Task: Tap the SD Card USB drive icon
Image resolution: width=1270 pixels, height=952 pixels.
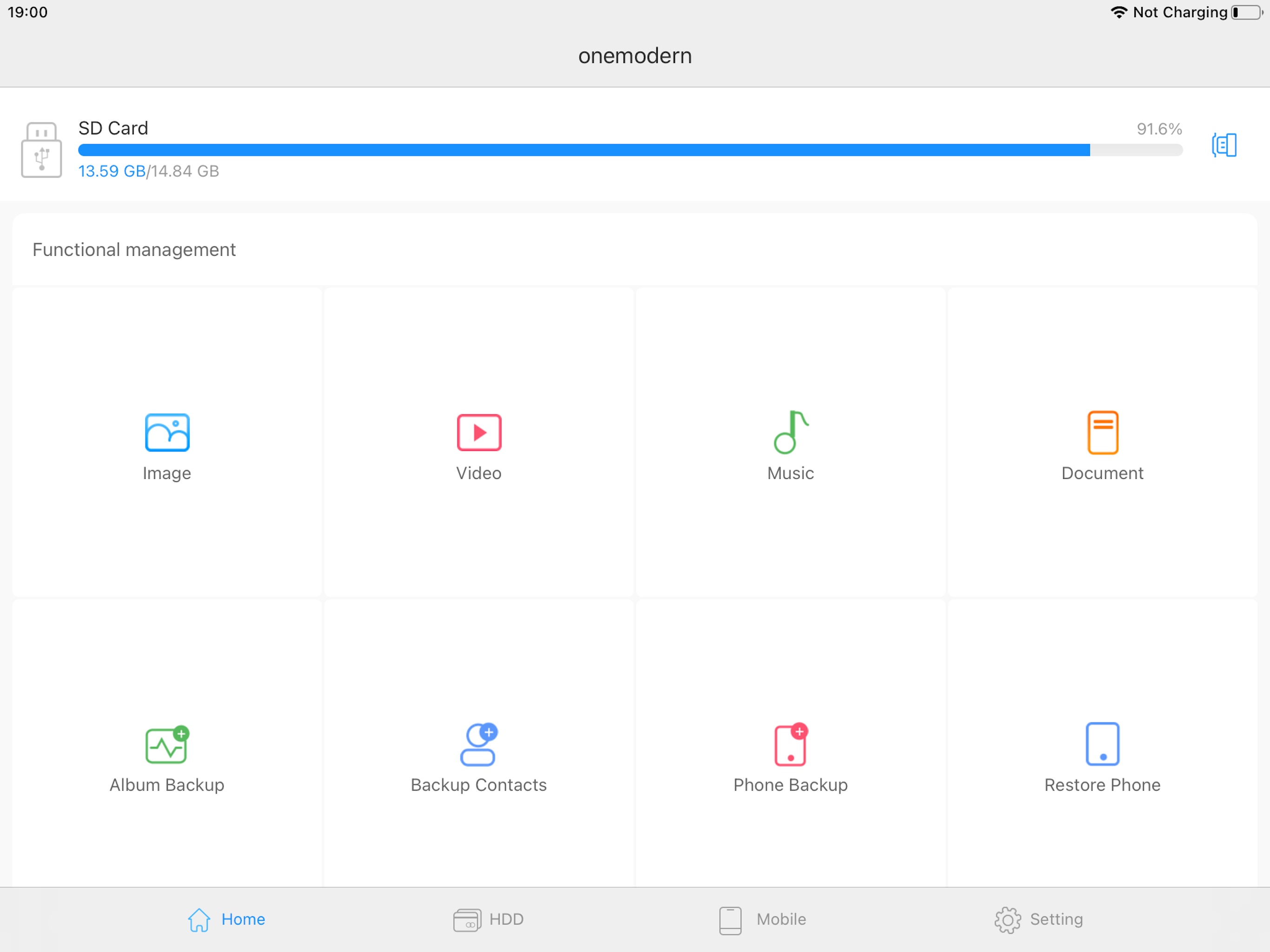Action: (x=41, y=149)
